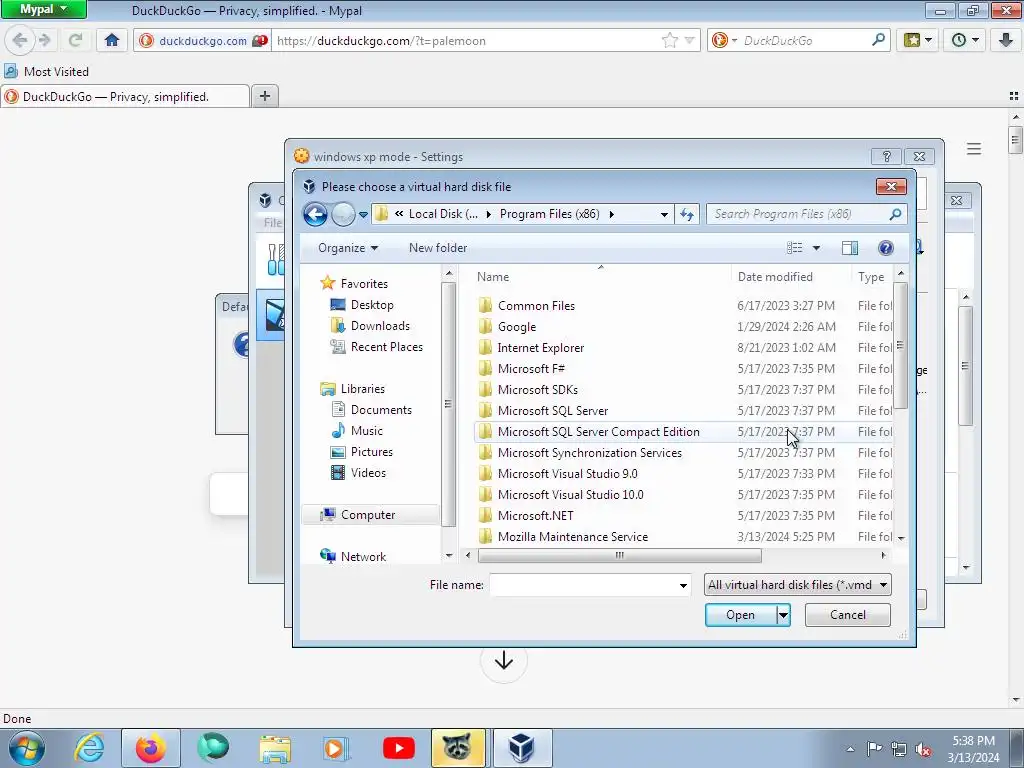Sort by Name column header

coord(492,277)
